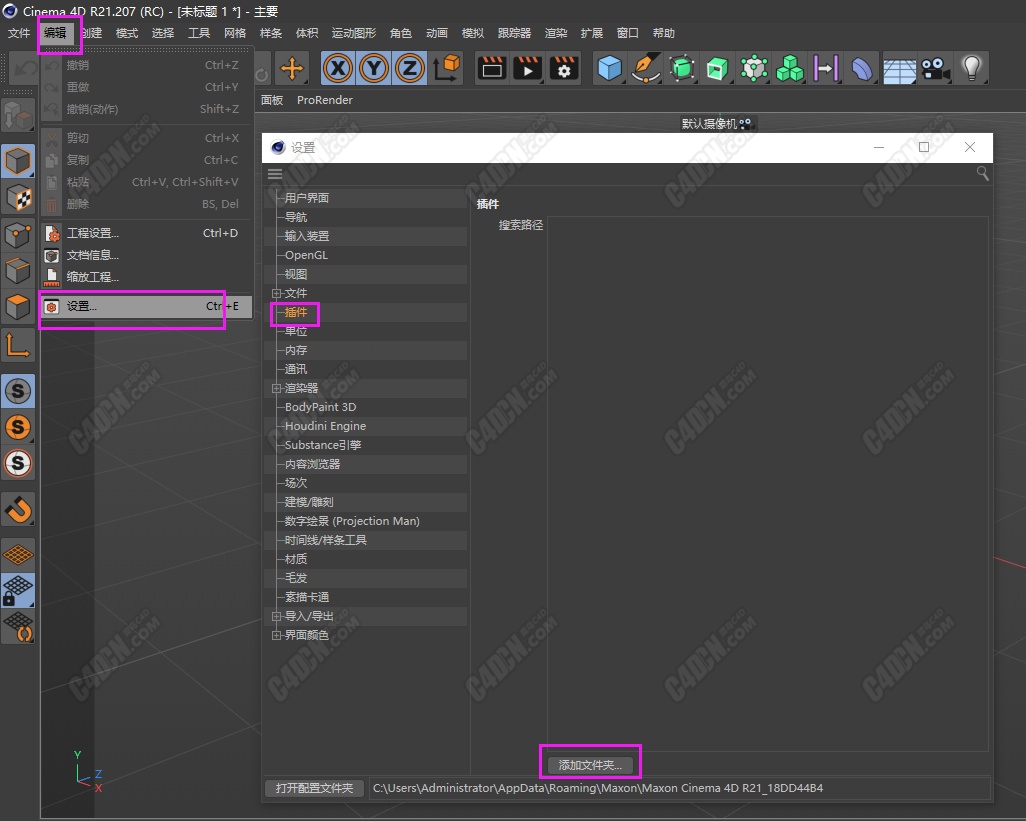Click the subdivision surface generator icon
1026x821 pixels.
point(682,68)
